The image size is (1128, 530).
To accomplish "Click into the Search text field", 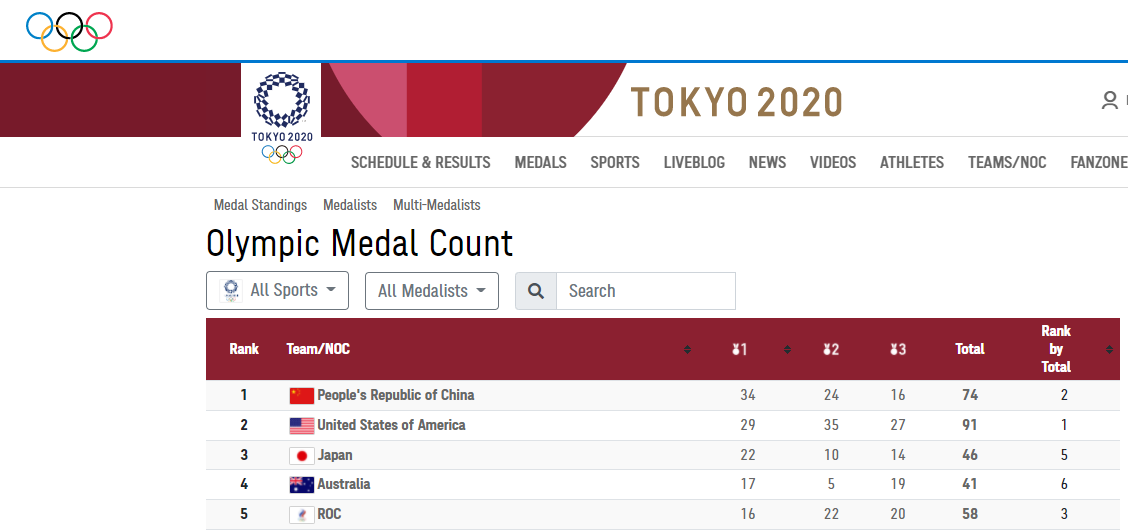I will 645,291.
